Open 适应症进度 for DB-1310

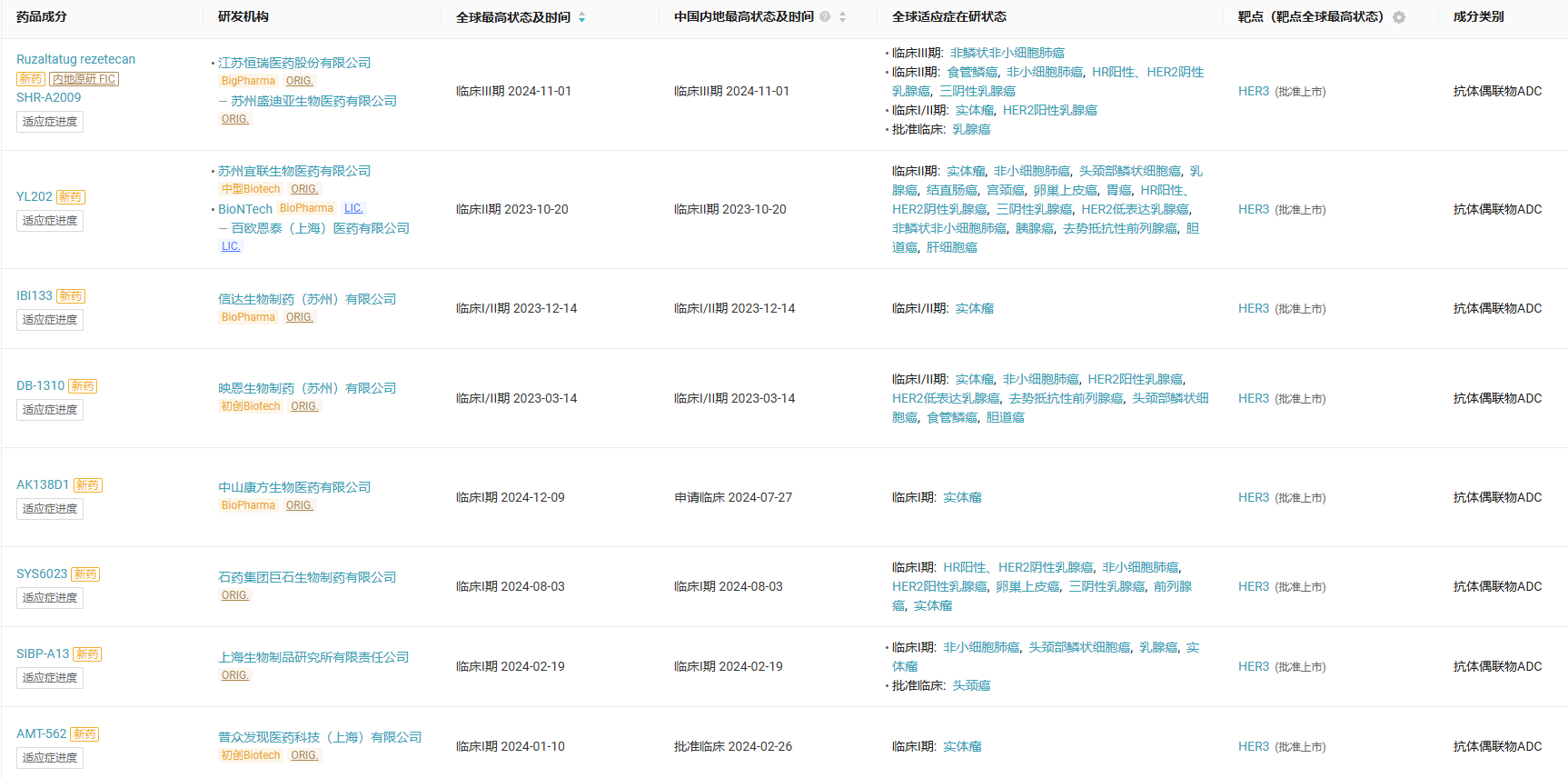coord(50,410)
